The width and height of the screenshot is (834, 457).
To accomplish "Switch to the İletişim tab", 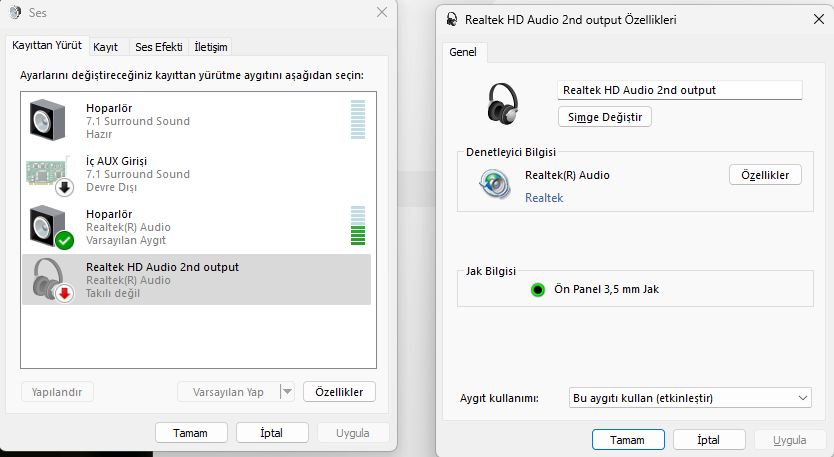I will tap(211, 47).
